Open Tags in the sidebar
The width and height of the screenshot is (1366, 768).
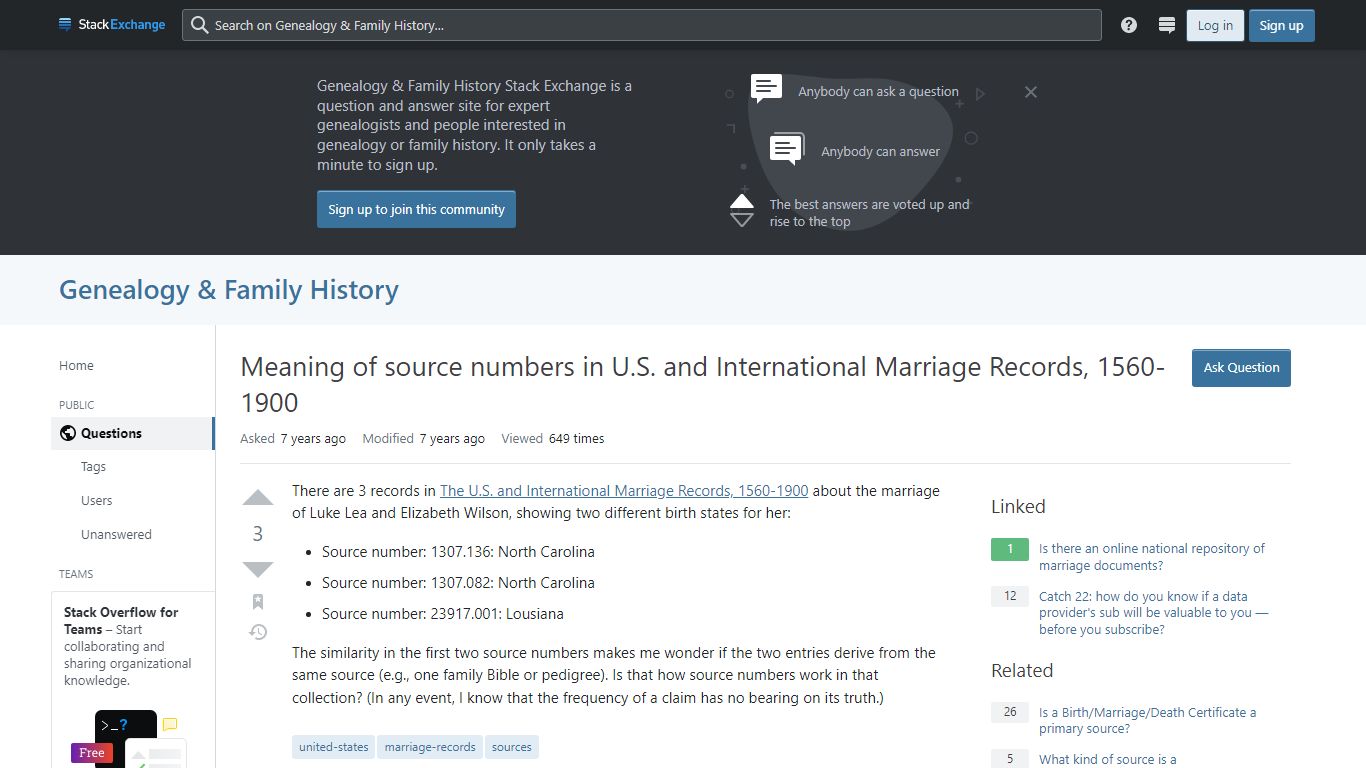[93, 467]
